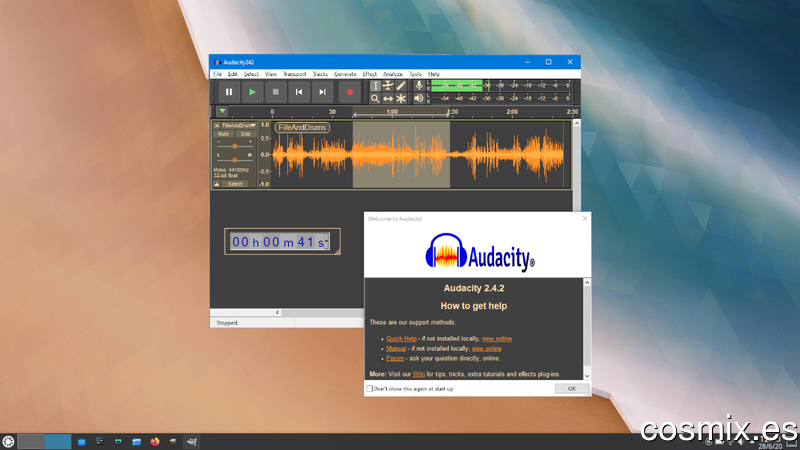Click the track pan L/R slider
The height and width of the screenshot is (450, 800).
pos(235,160)
